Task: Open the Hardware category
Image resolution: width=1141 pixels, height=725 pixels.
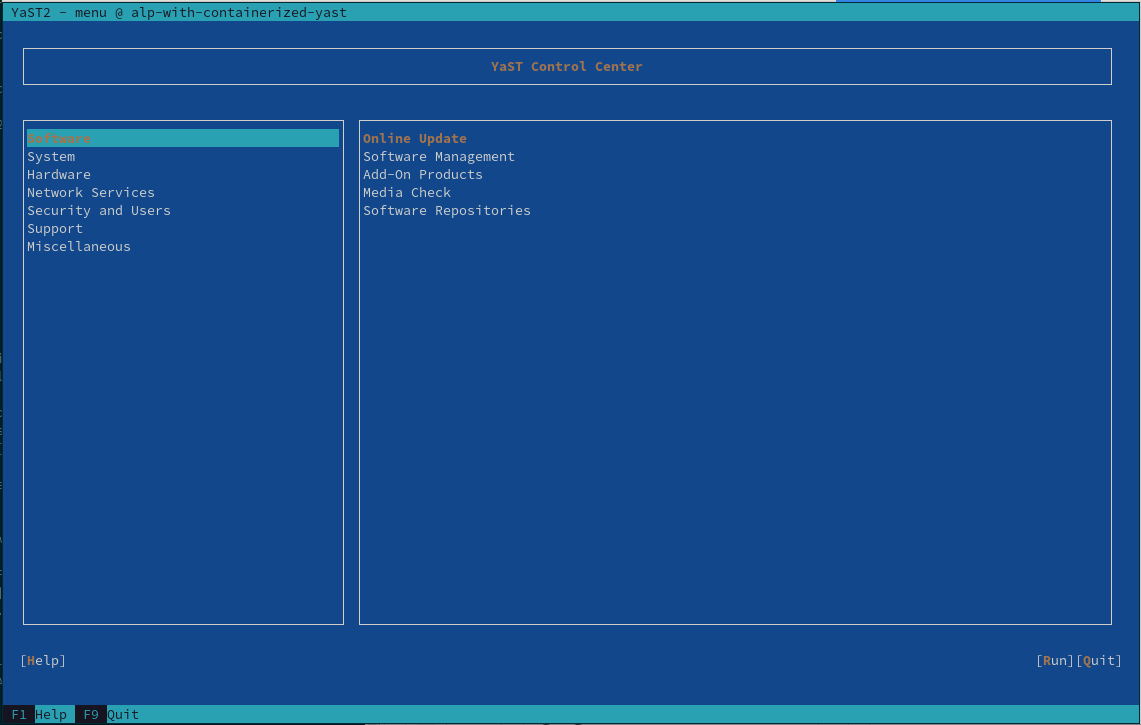Action: (59, 174)
